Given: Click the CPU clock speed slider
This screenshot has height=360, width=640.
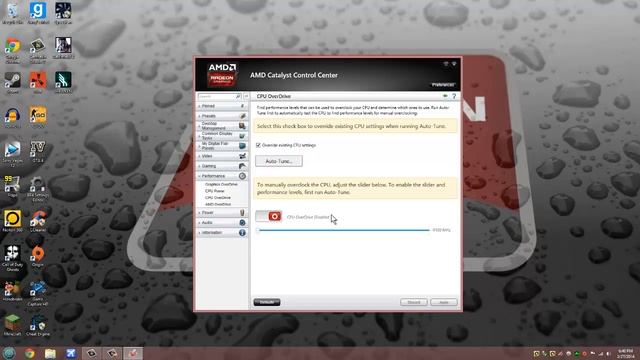Looking at the screenshot, I should coord(343,230).
